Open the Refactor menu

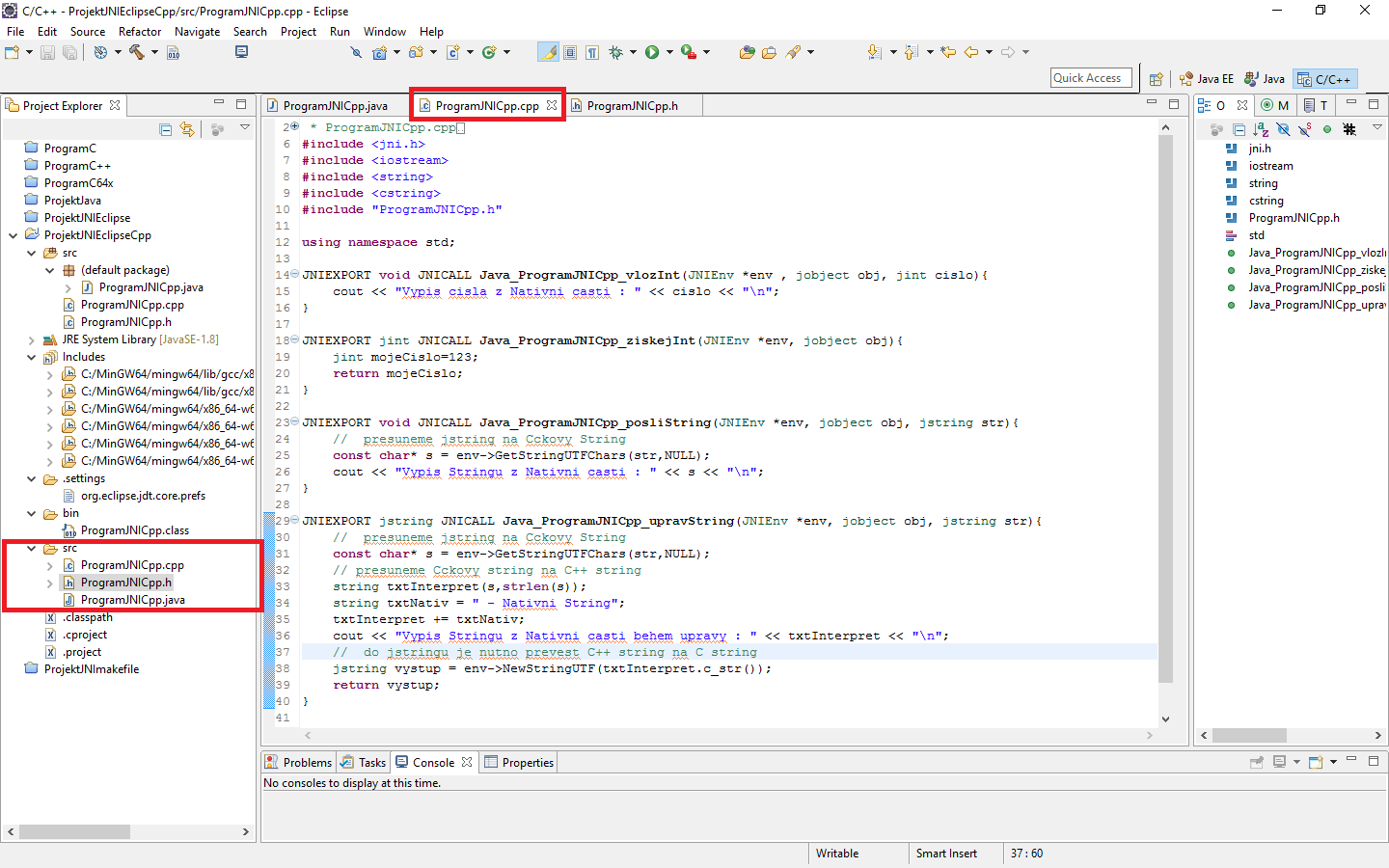pyautogui.click(x=139, y=31)
